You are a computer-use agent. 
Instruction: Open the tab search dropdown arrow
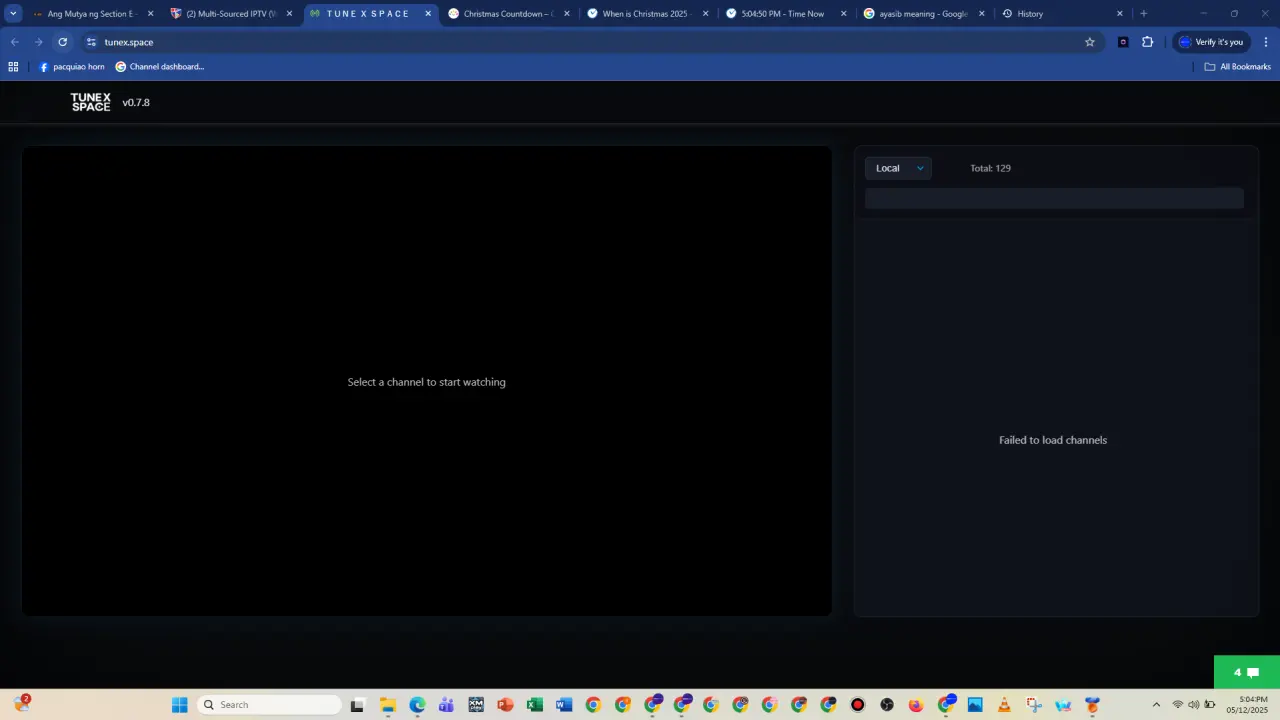point(13,14)
